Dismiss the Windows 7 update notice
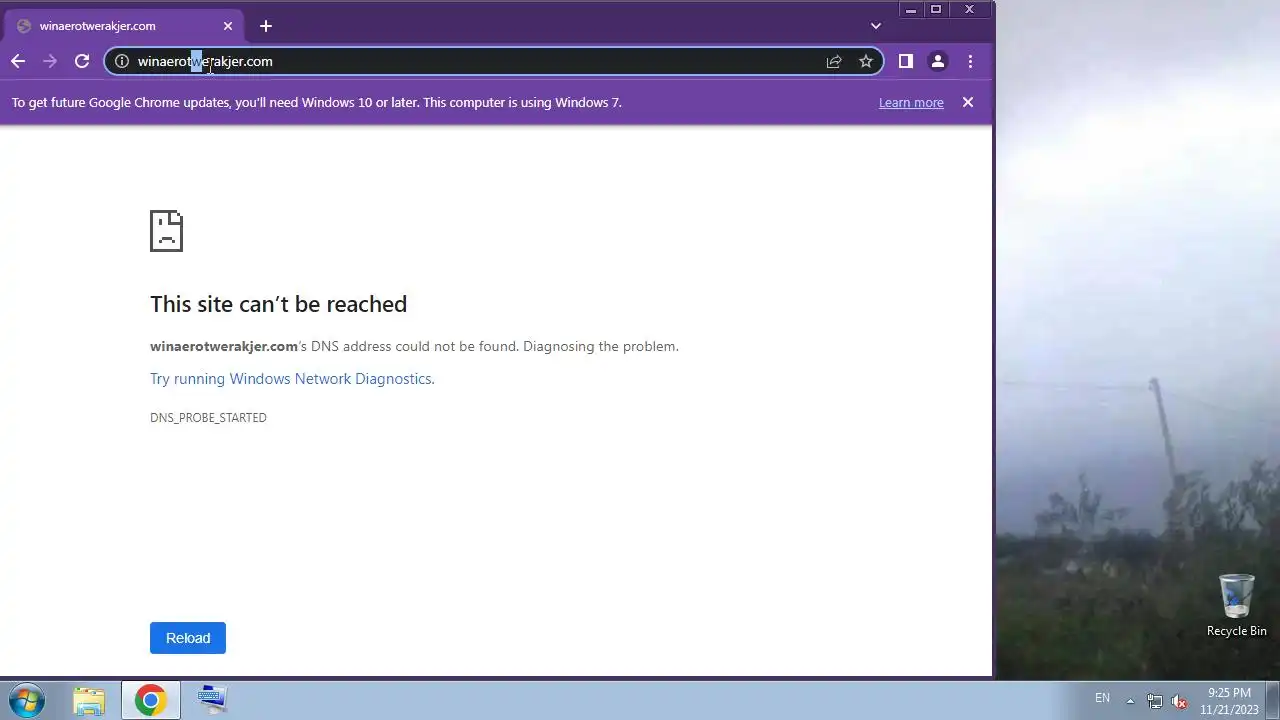The width and height of the screenshot is (1280, 720). (x=968, y=102)
